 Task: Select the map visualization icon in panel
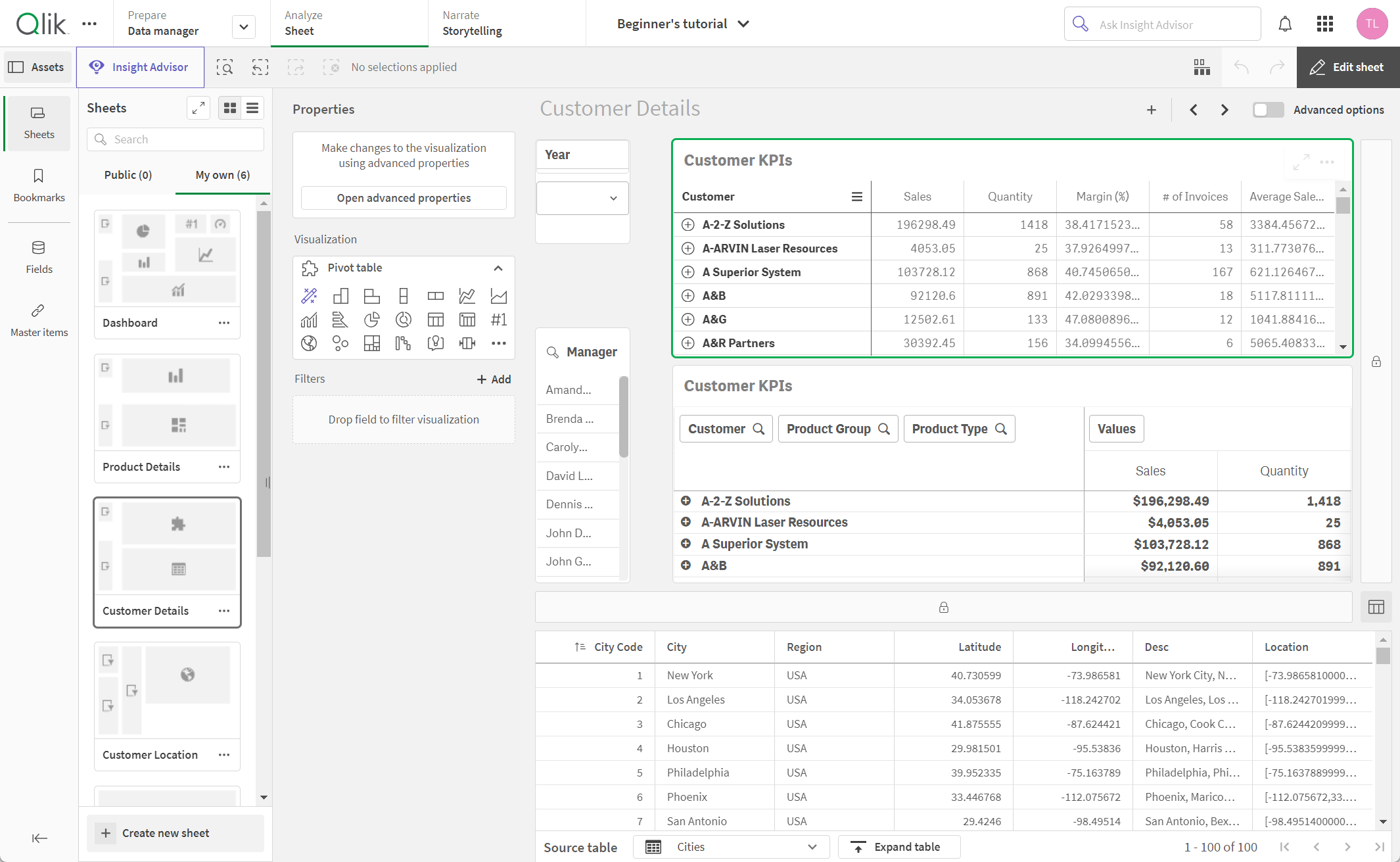(x=309, y=343)
